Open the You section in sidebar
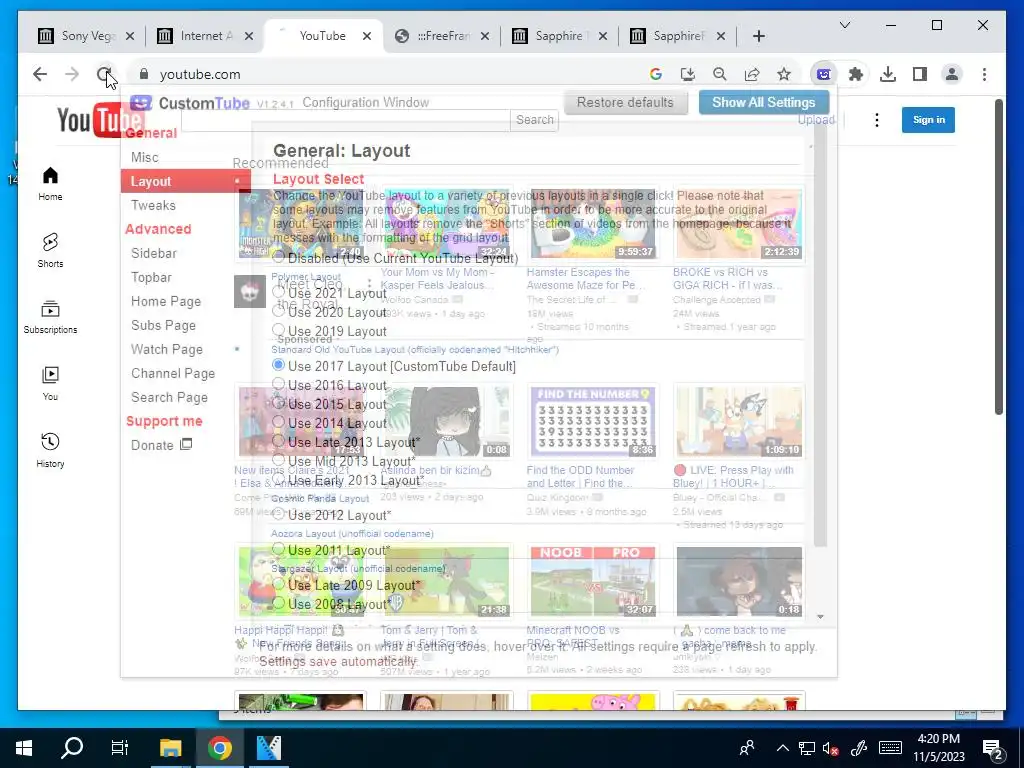Screen dimensions: 1024x768 tap(50, 383)
